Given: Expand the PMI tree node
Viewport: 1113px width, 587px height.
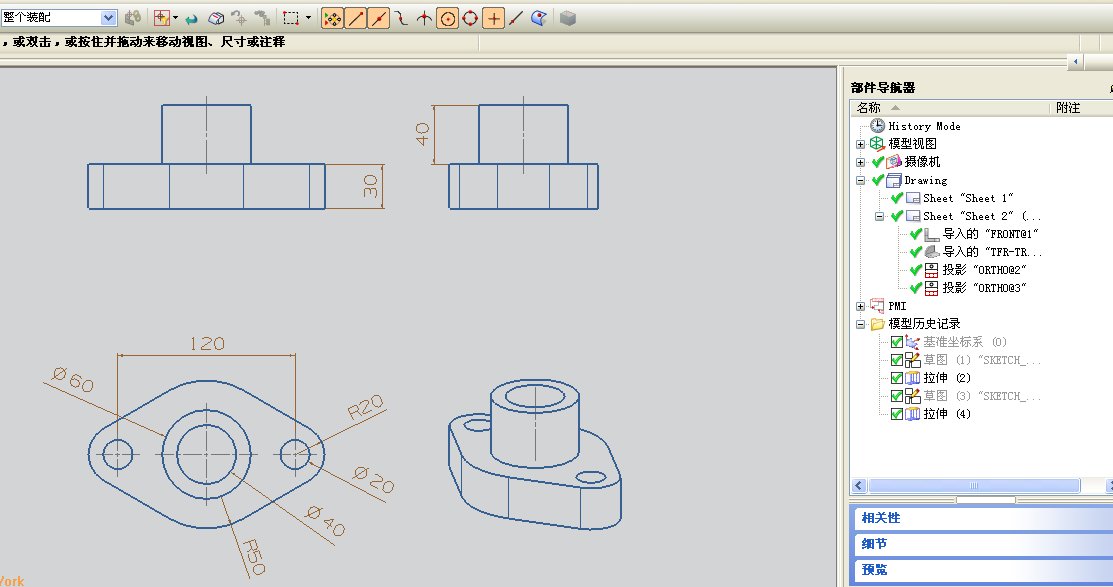Looking at the screenshot, I should (x=860, y=306).
